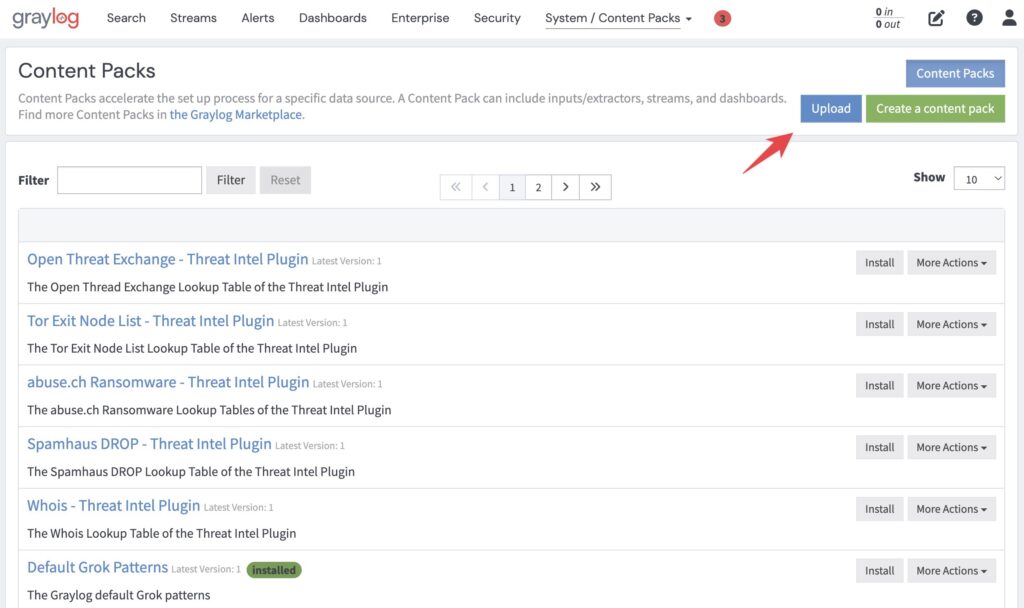The image size is (1024, 608).
Task: Open the Search menu
Action: tap(126, 18)
